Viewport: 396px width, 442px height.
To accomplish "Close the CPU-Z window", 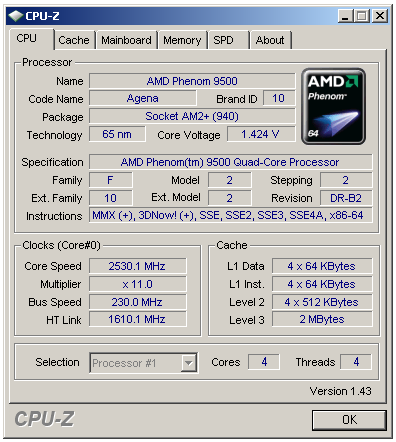I will [380, 16].
